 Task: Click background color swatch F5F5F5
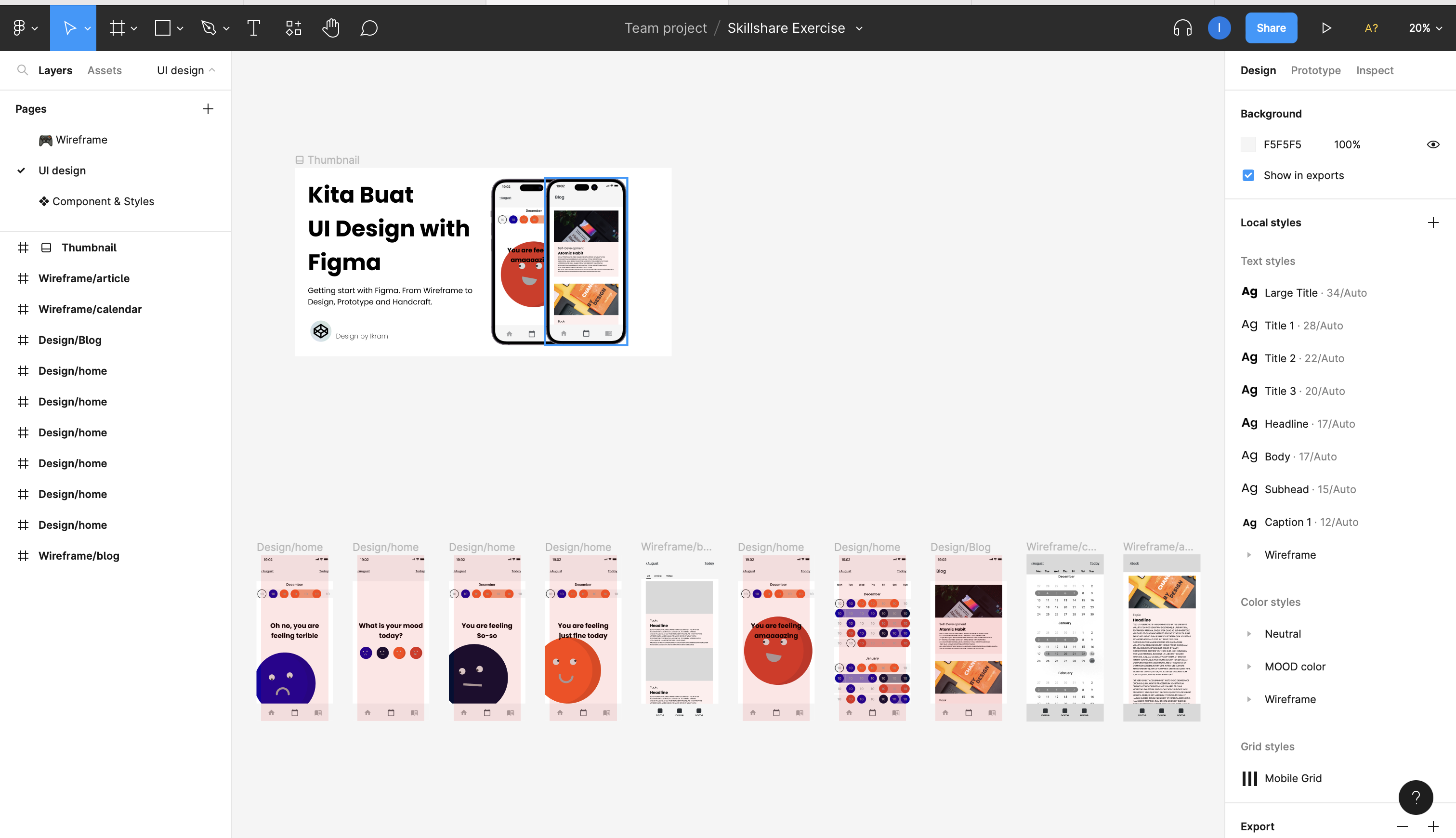tap(1247, 144)
